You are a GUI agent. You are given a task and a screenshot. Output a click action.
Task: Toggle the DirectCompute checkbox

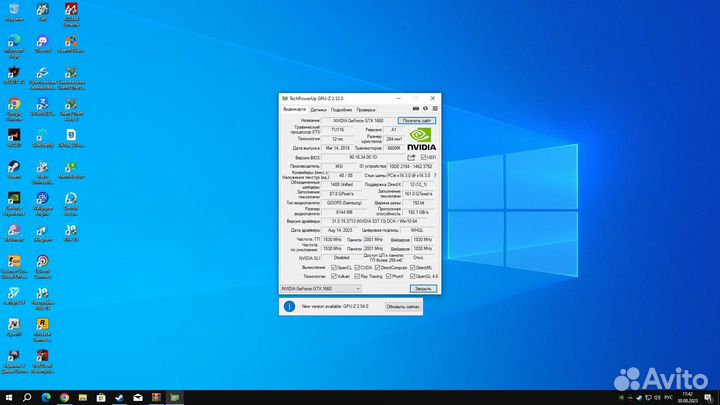377,267
